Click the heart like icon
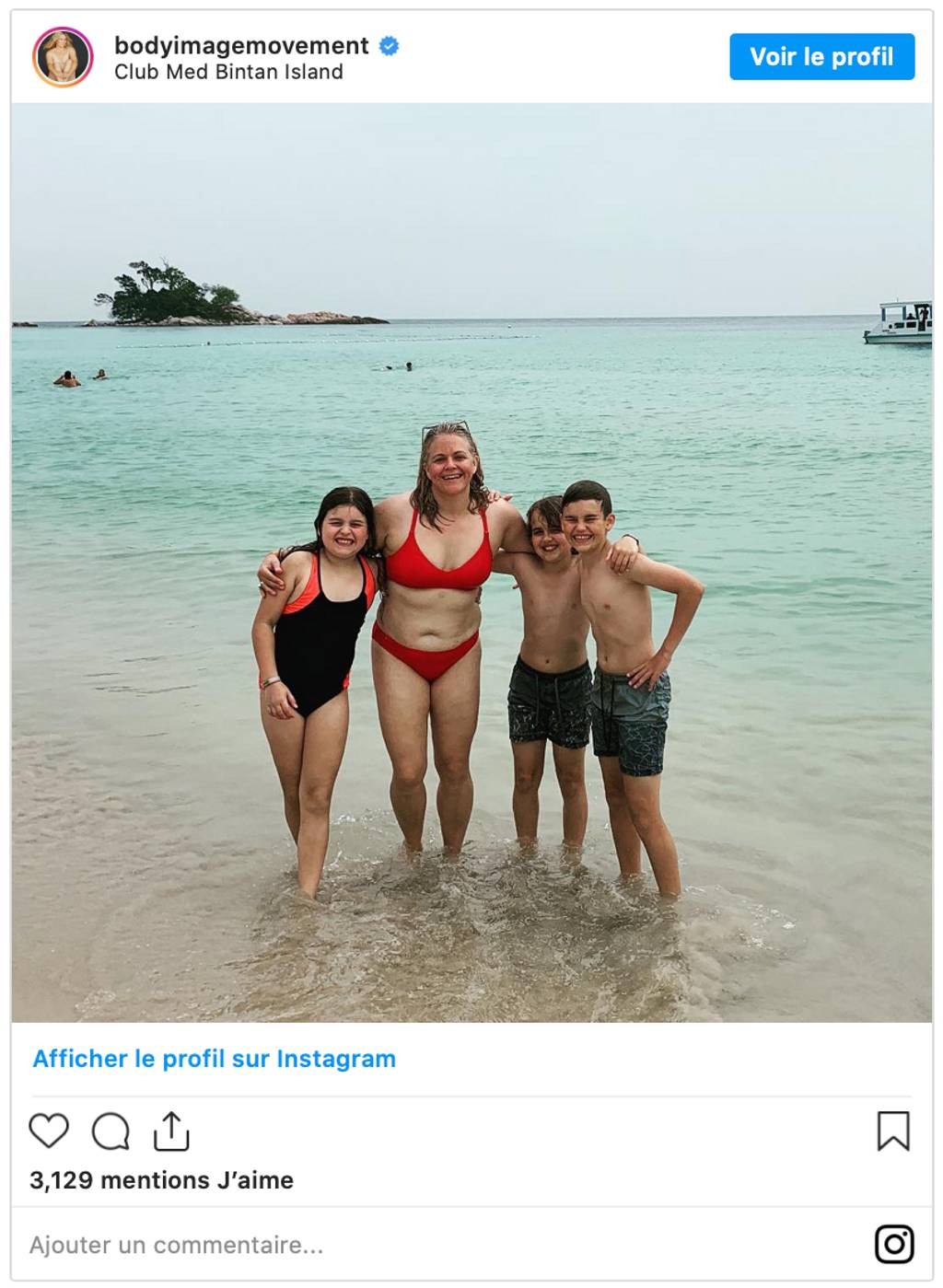Viewport: 943px width, 1288px height. pyautogui.click(x=49, y=1131)
